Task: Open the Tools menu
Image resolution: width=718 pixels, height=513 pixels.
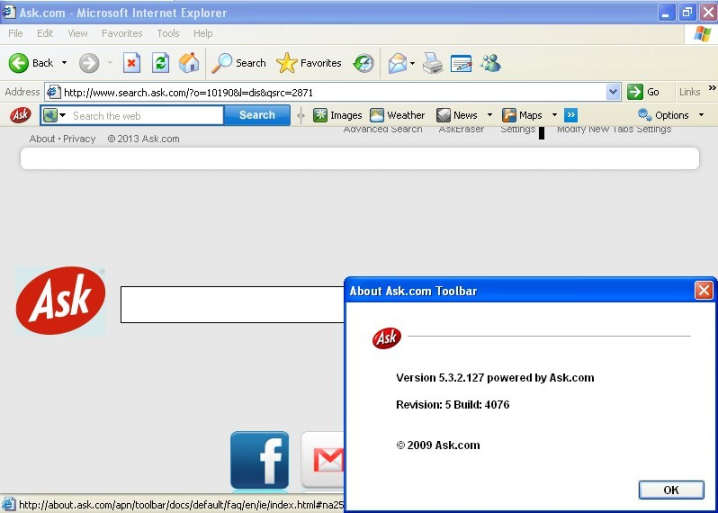Action: tap(168, 33)
